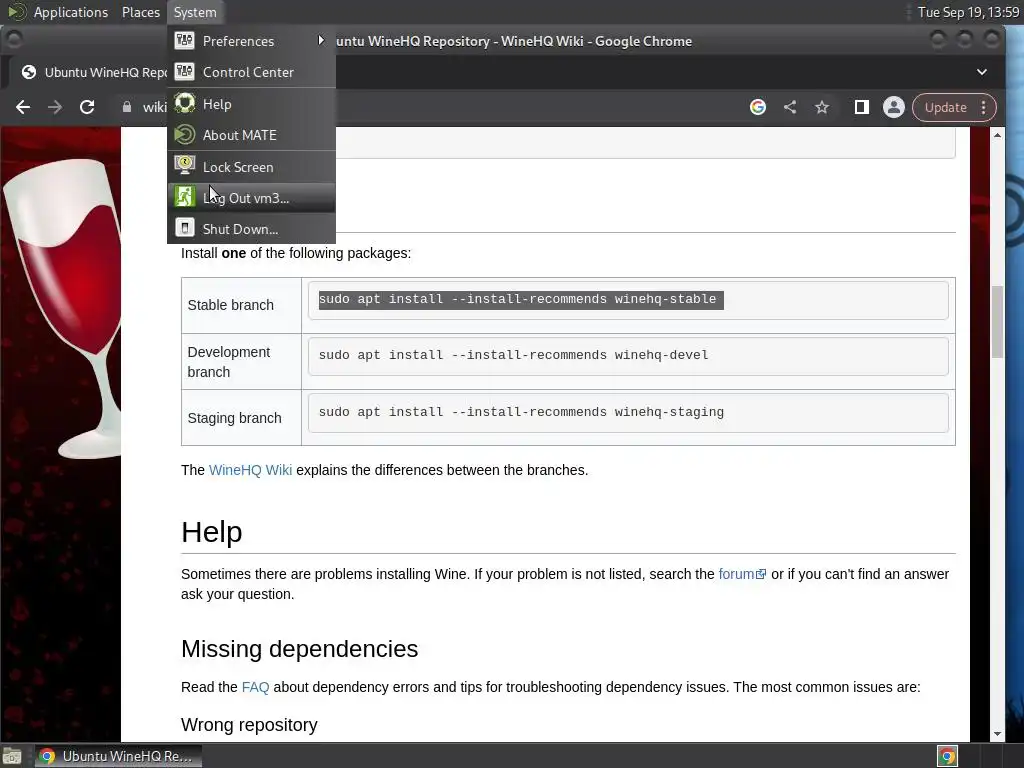
Task: Go forward in Chrome
Action: [55, 107]
